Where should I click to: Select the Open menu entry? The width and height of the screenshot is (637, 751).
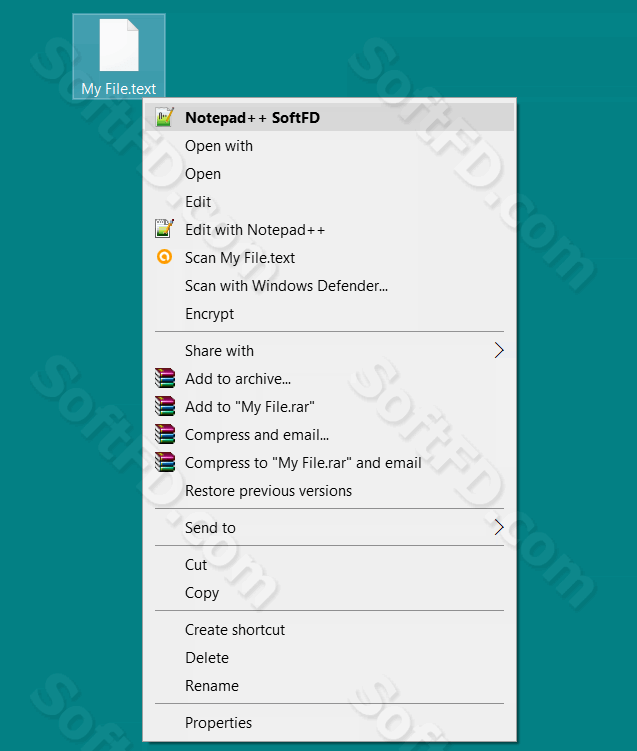click(x=330, y=173)
